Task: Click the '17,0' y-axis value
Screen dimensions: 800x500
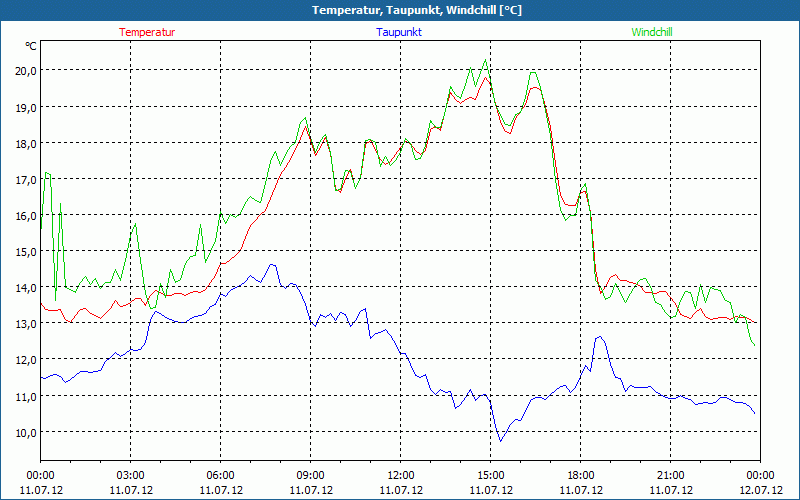Action: pos(25,180)
